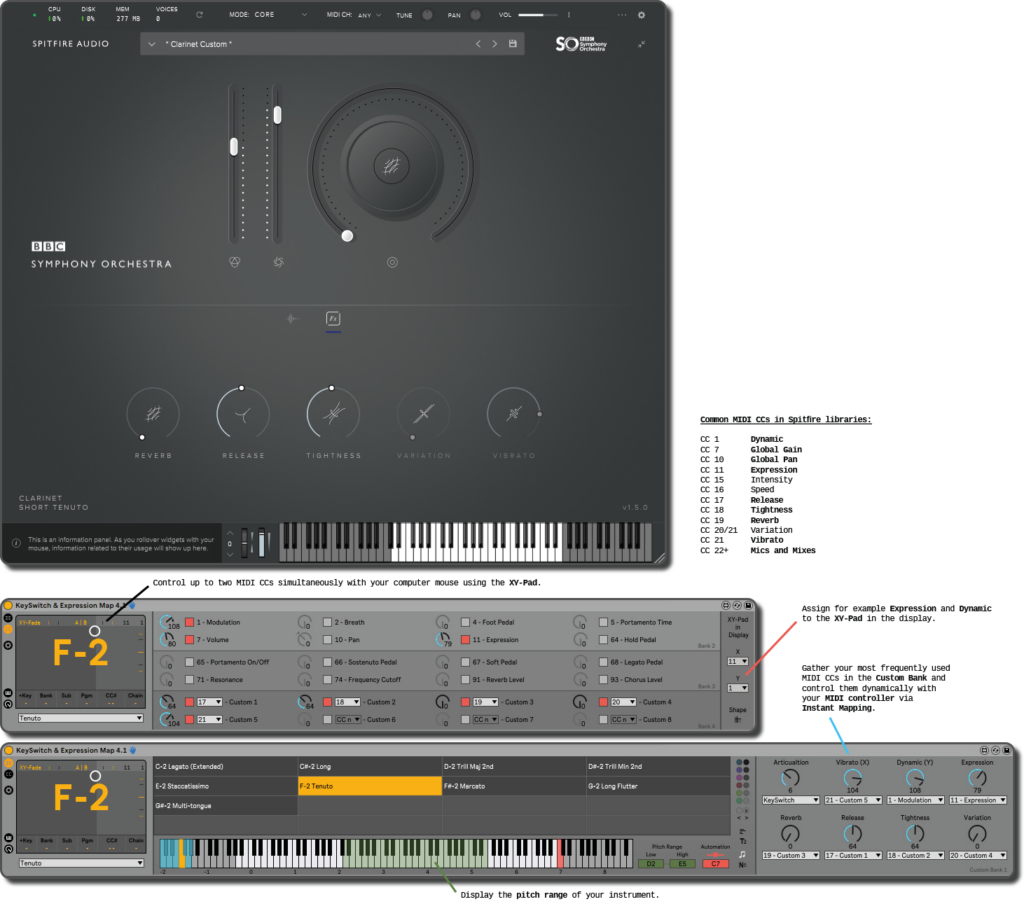The width and height of the screenshot is (1024, 904).
Task: Click the Release knob
Action: tap(243, 413)
